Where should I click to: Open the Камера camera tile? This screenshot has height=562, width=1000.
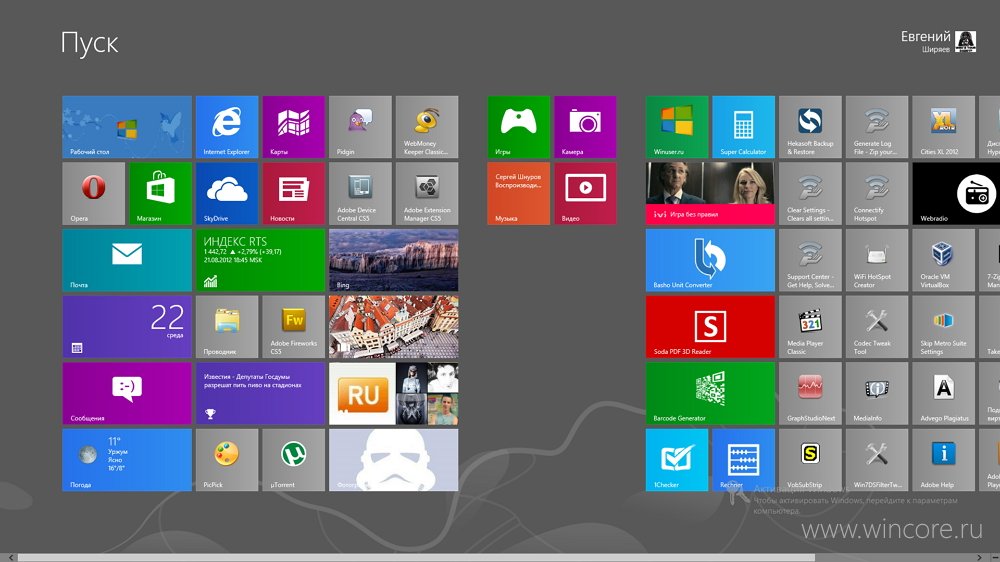[x=585, y=127]
